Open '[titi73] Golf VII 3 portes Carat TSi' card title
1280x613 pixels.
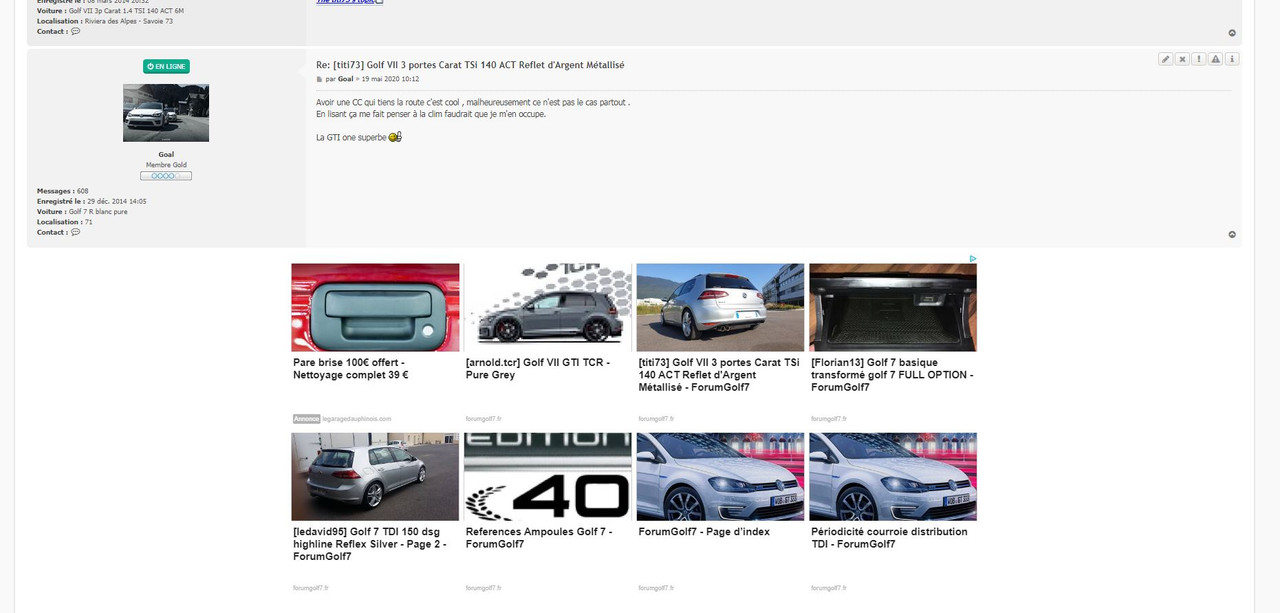pyautogui.click(x=718, y=375)
